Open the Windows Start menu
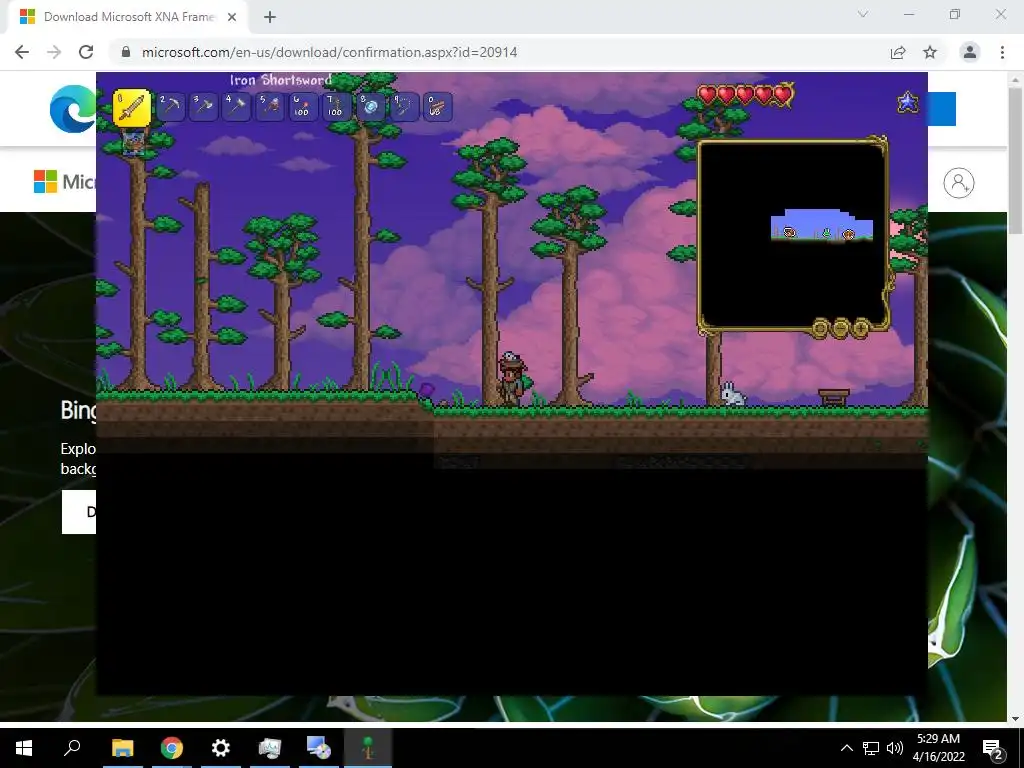Screen dimensions: 1024x768 [x=24, y=748]
